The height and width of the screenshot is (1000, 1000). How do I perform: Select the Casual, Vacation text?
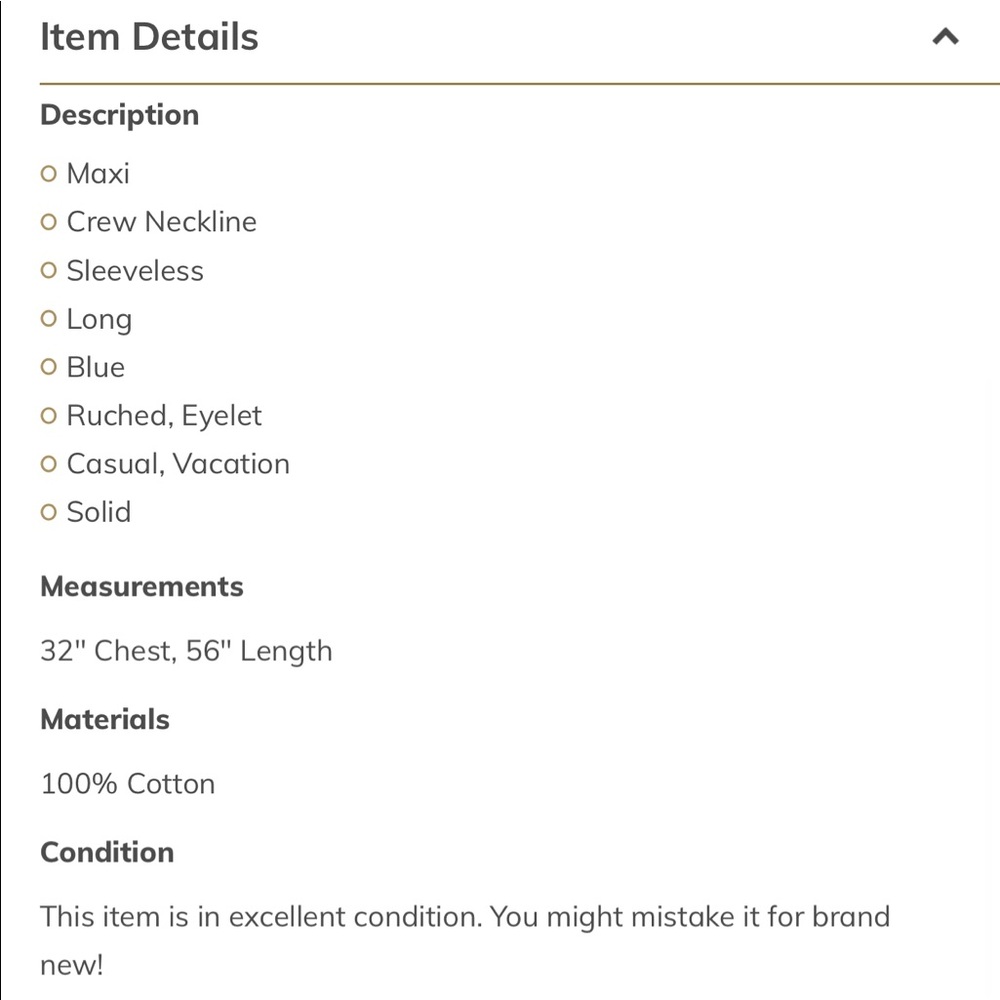[x=179, y=464]
